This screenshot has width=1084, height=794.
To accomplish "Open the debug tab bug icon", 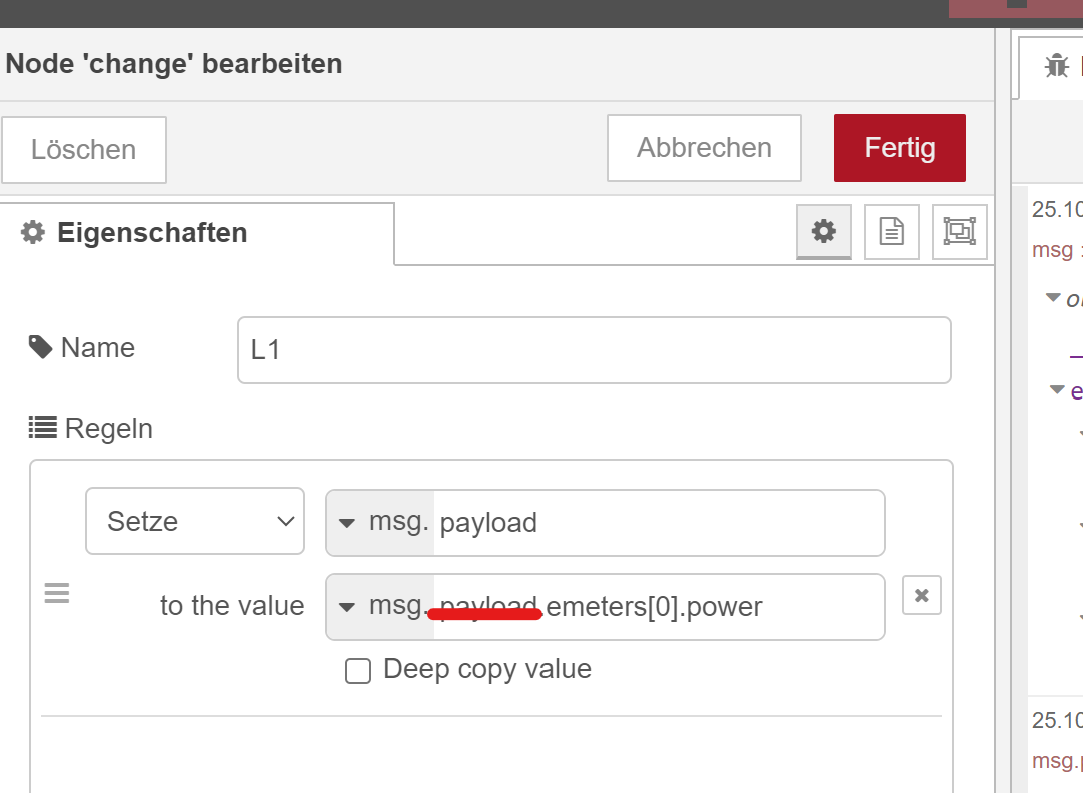I will point(1056,66).
